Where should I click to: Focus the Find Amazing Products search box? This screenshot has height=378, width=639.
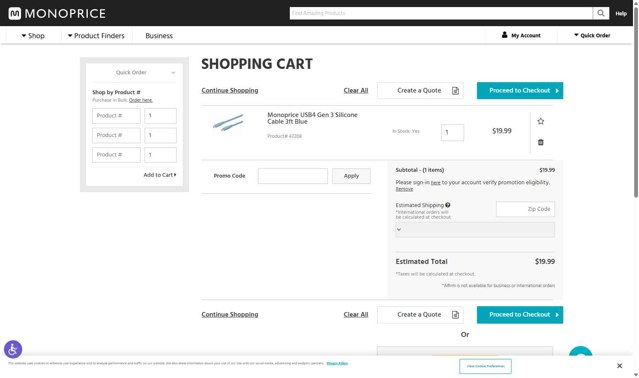pos(441,13)
